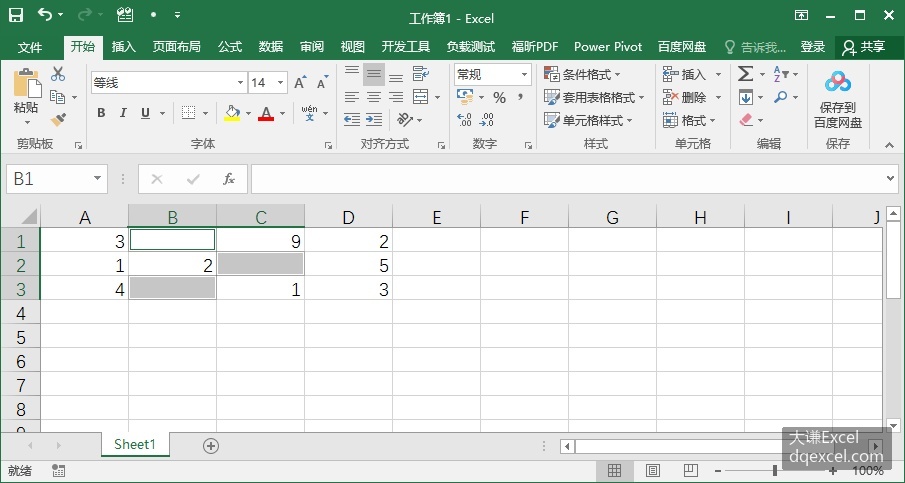The width and height of the screenshot is (905, 483).
Task: Click the Increase Decimal icon
Action: [464, 119]
